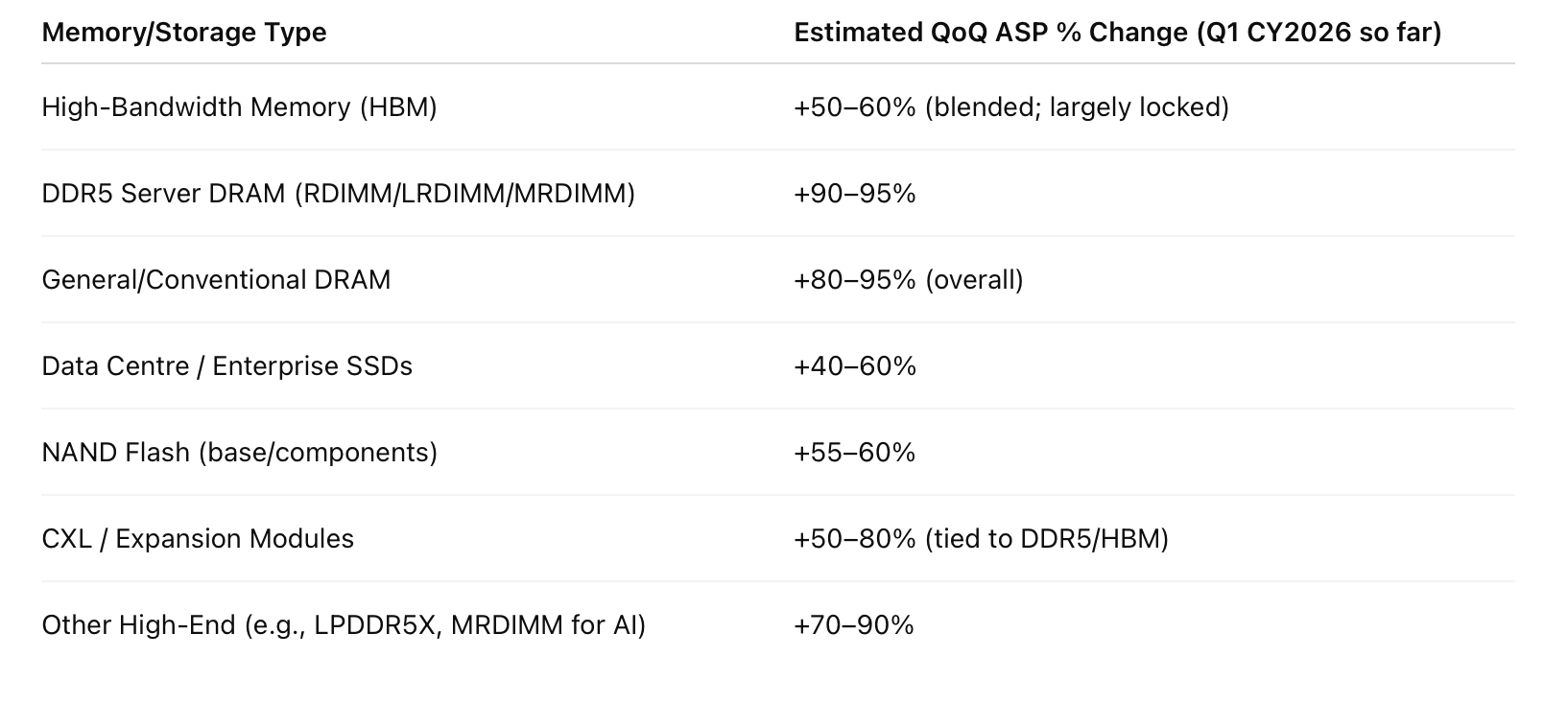Viewport: 1568px width, 704px height.
Task: Click the +50–60% value for HBM
Action: click(854, 107)
